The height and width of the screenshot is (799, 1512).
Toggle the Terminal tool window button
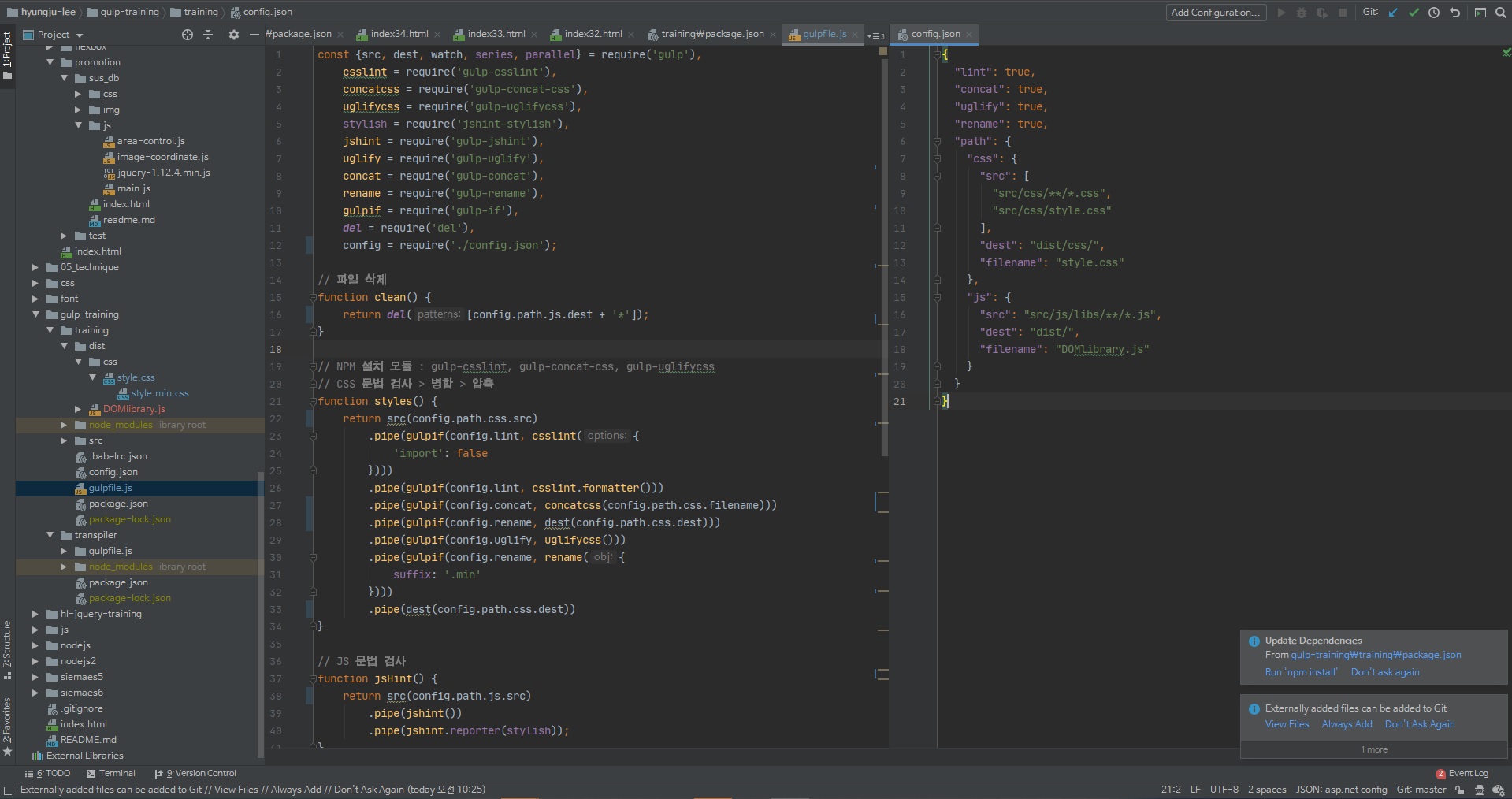111,774
